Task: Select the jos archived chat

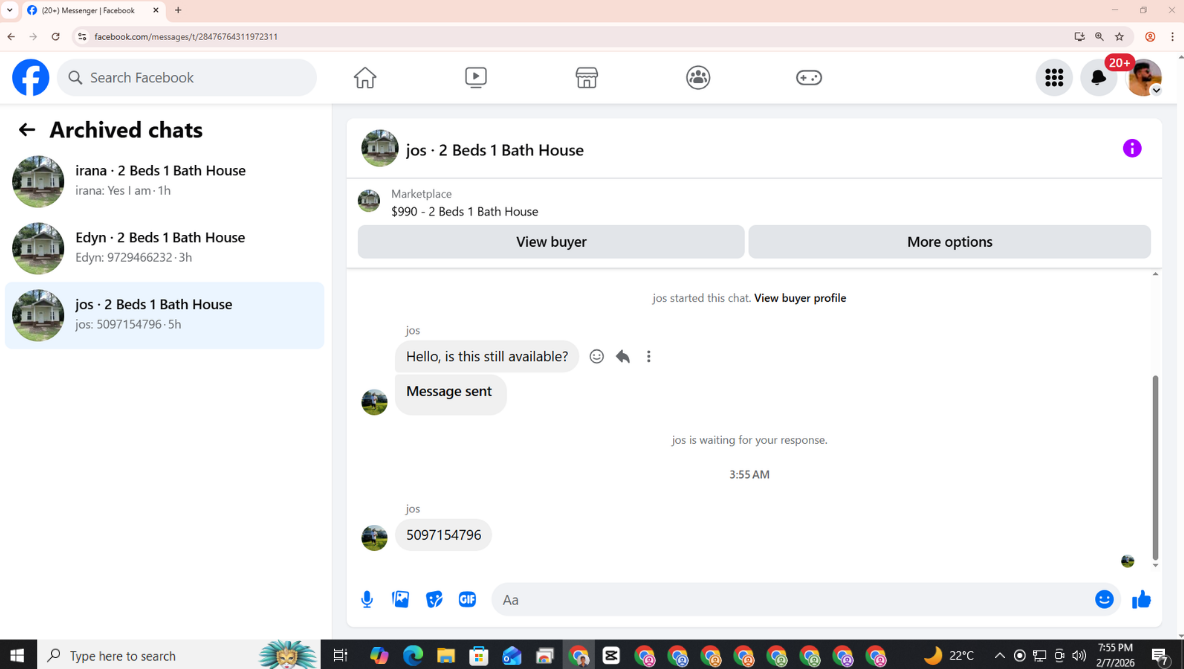Action: pos(165,316)
